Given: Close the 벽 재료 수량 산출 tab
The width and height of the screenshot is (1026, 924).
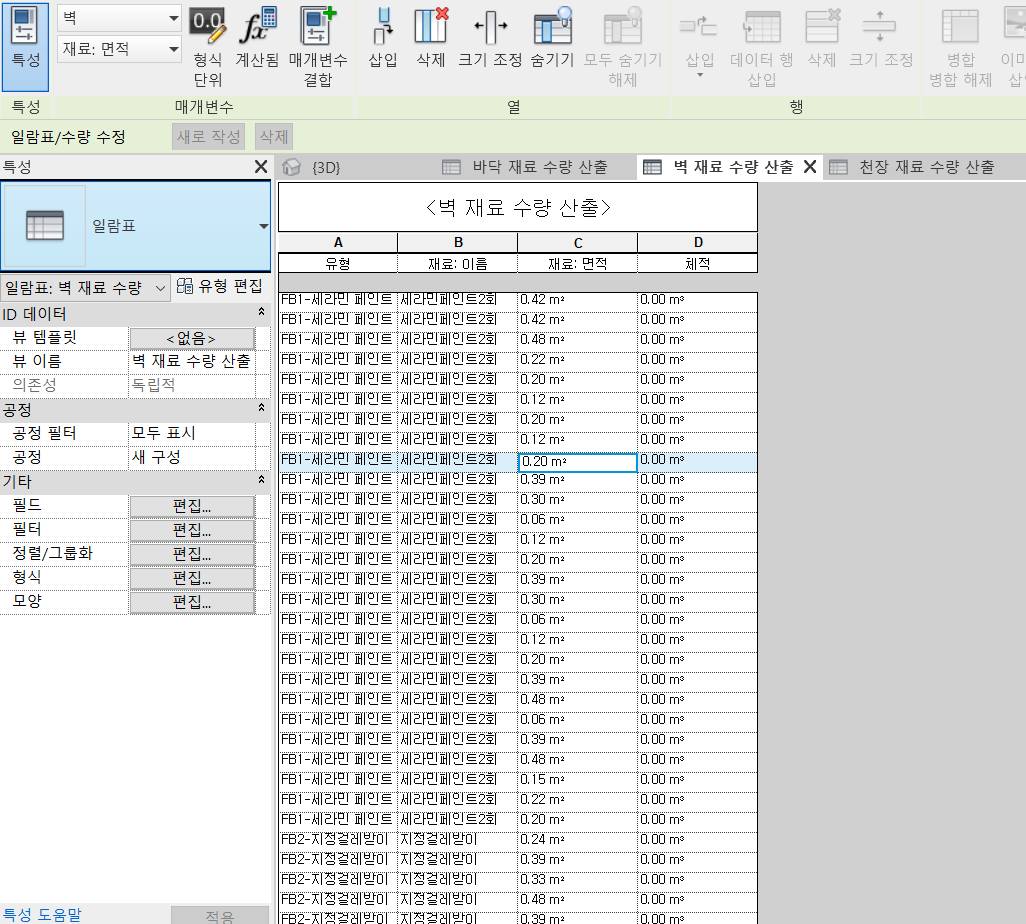Looking at the screenshot, I should point(810,167).
